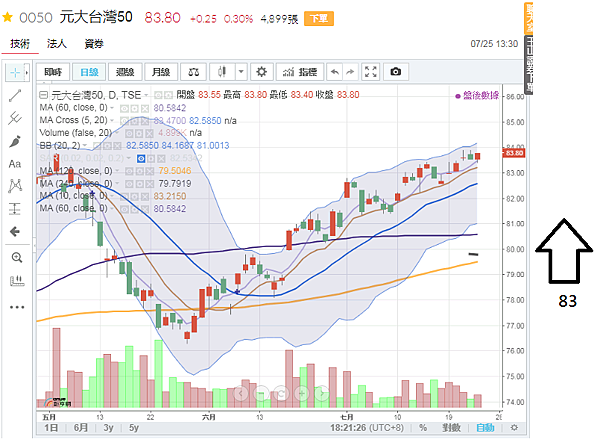Toggle fullscreen chart mode
The height and width of the screenshot is (448, 600).
[x=370, y=72]
